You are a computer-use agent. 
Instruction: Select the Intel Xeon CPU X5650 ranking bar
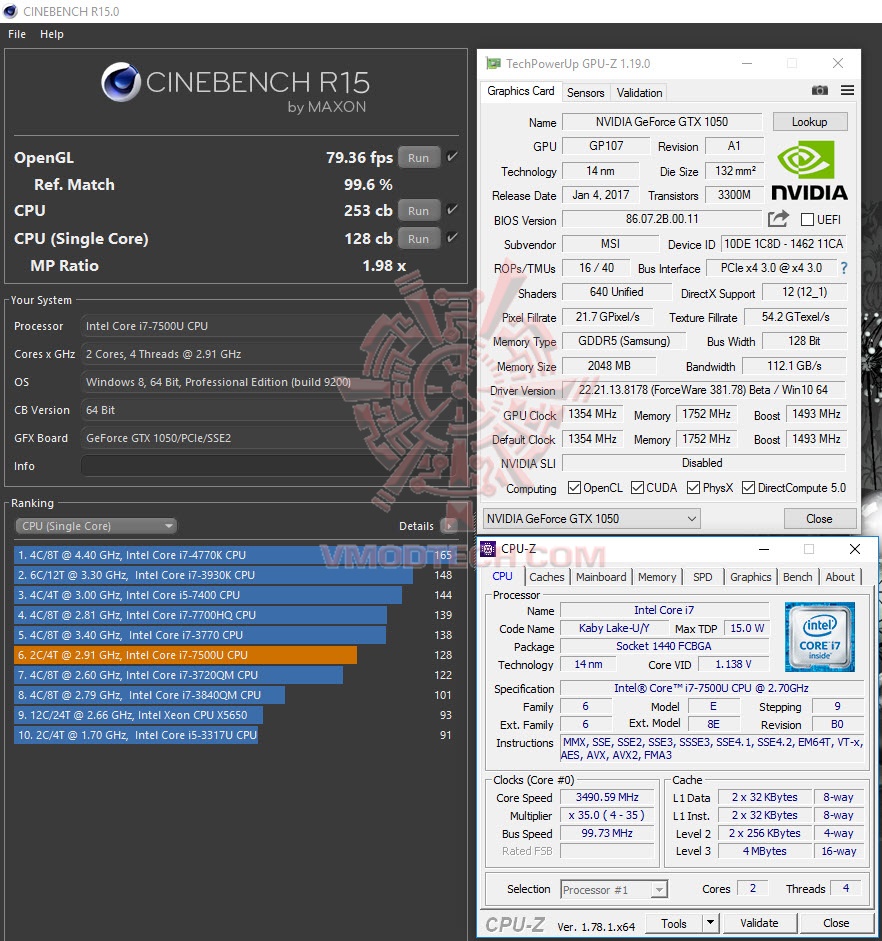[x=139, y=715]
